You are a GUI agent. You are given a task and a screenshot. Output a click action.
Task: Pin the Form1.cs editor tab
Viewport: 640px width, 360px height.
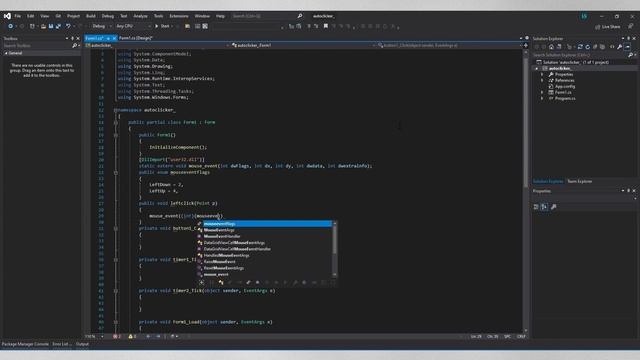tap(108, 38)
